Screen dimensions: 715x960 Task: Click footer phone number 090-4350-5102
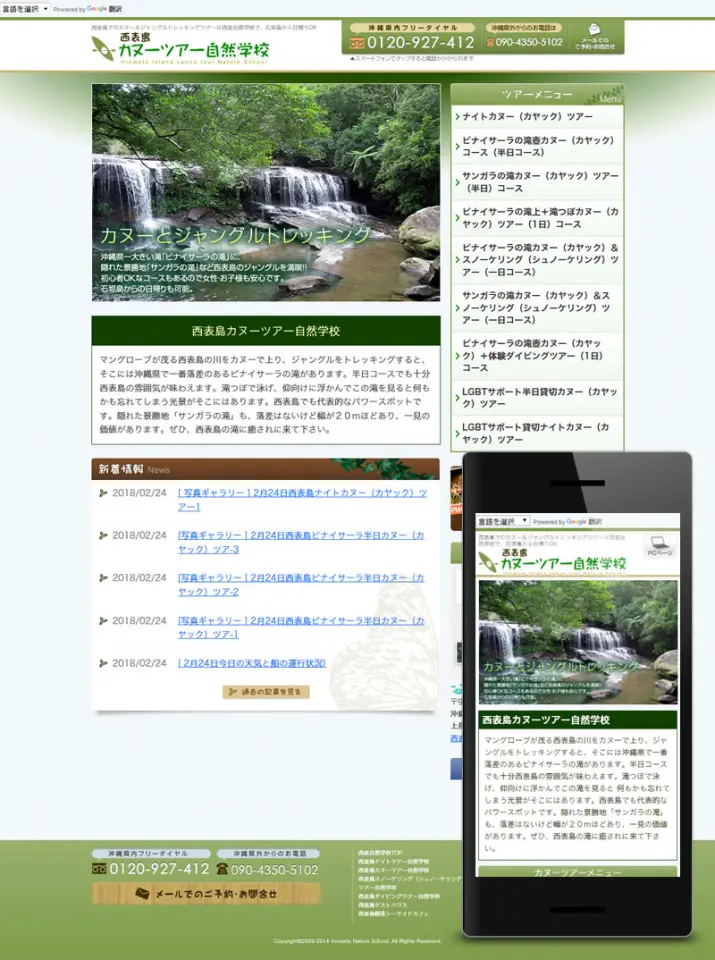click(x=274, y=869)
